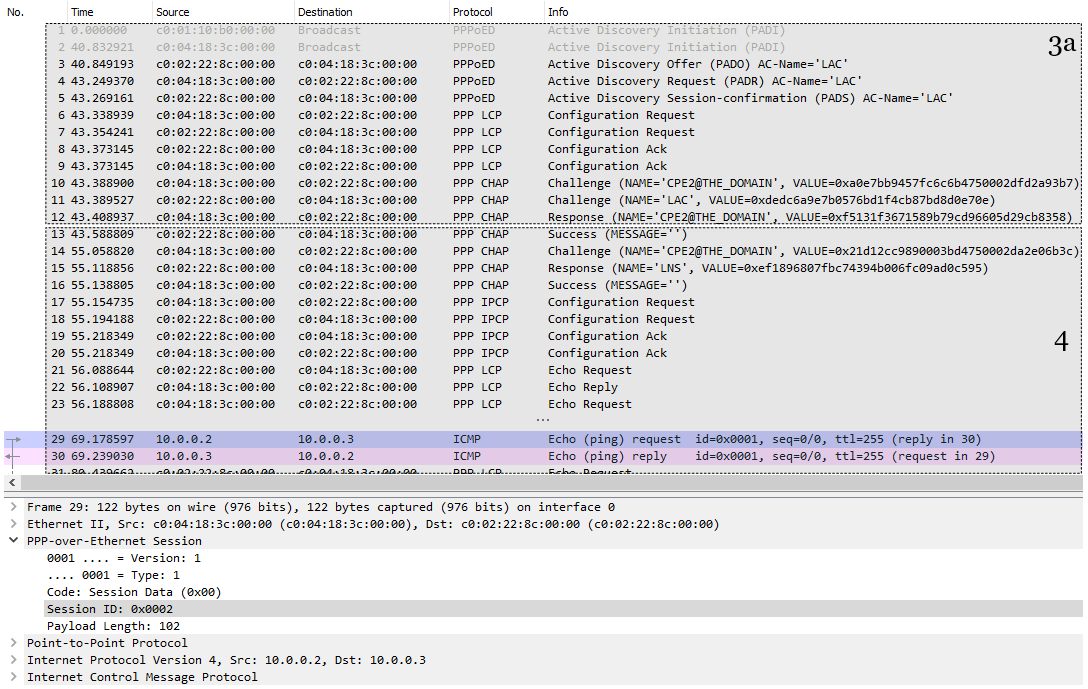Screen dimensions: 1088x689
Task: Select the Payload Length: 102 field
Action: pyautogui.click(x=543, y=626)
